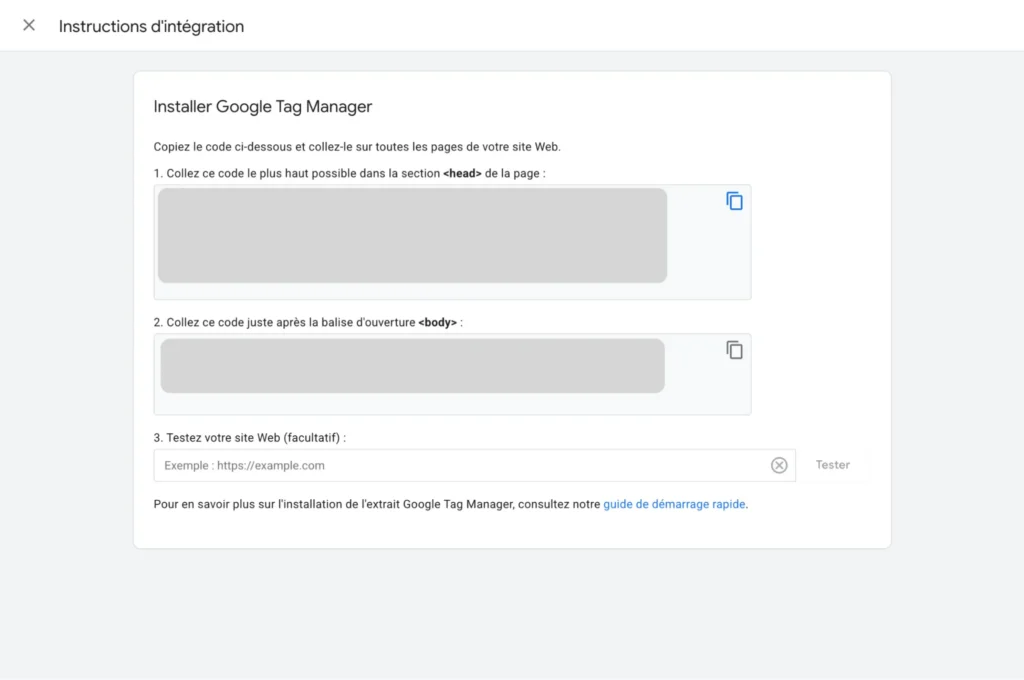1024x680 pixels.
Task: Clear the website URL field using the X icon
Action: coord(779,464)
